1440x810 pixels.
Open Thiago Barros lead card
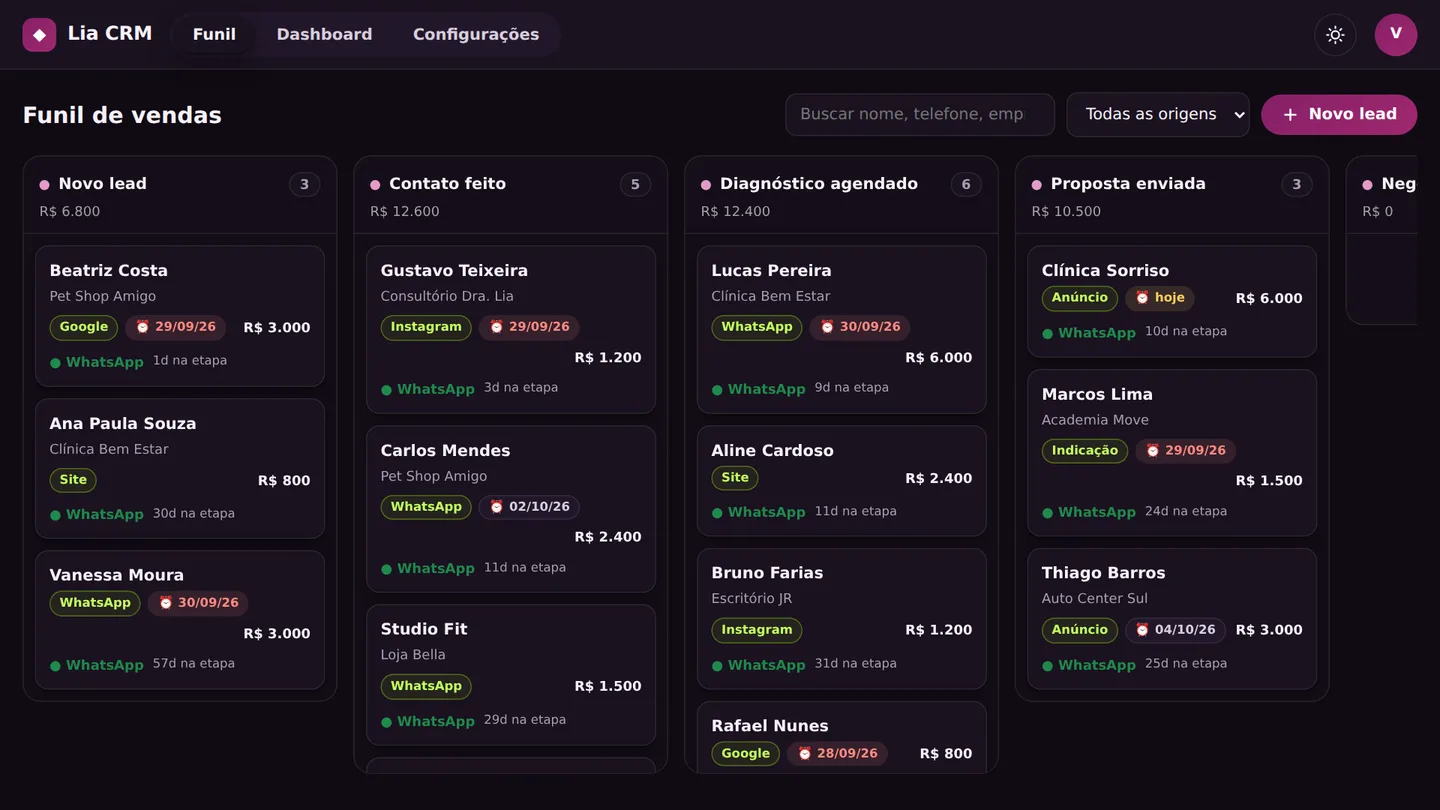tap(1172, 619)
